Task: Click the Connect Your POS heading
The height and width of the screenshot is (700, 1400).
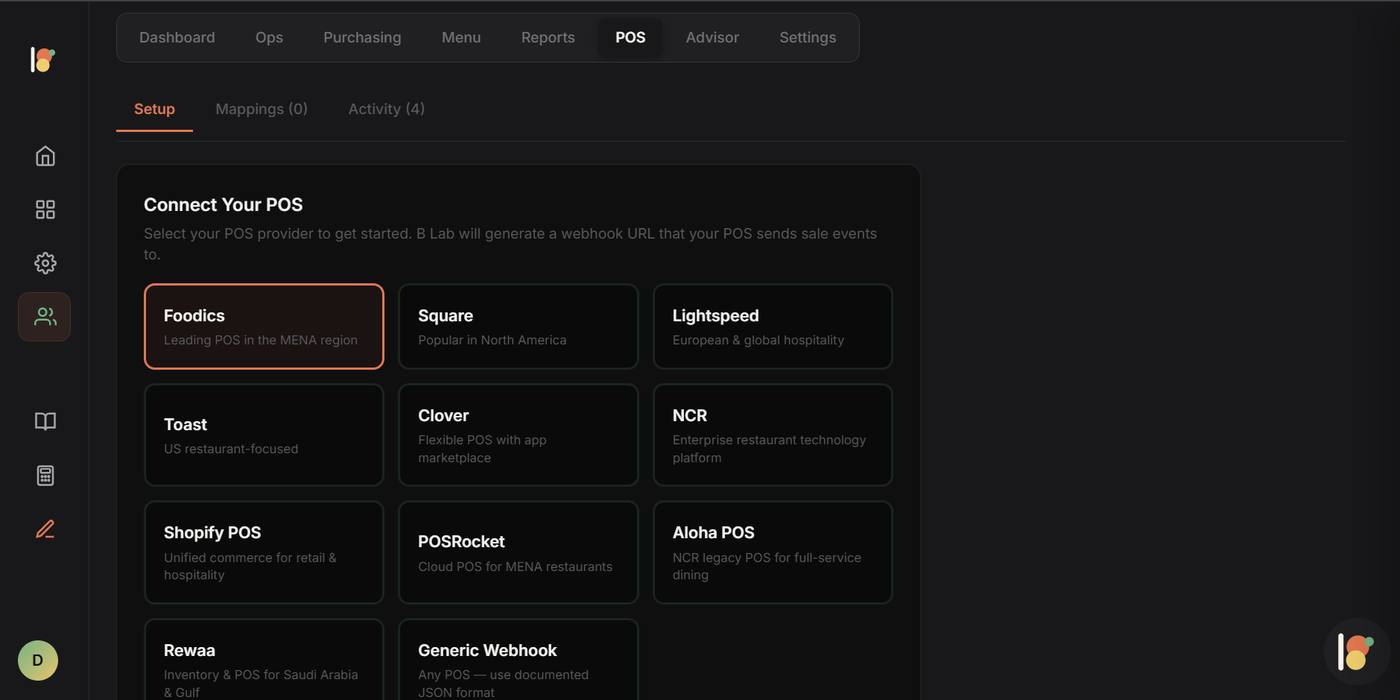Action: [223, 205]
